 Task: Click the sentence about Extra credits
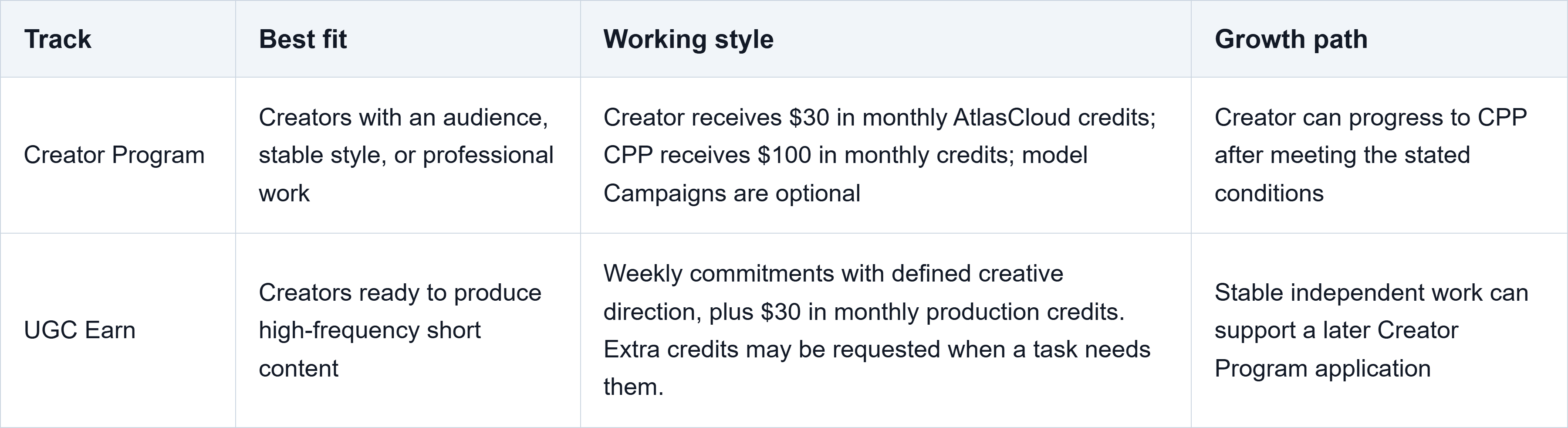pos(876,368)
